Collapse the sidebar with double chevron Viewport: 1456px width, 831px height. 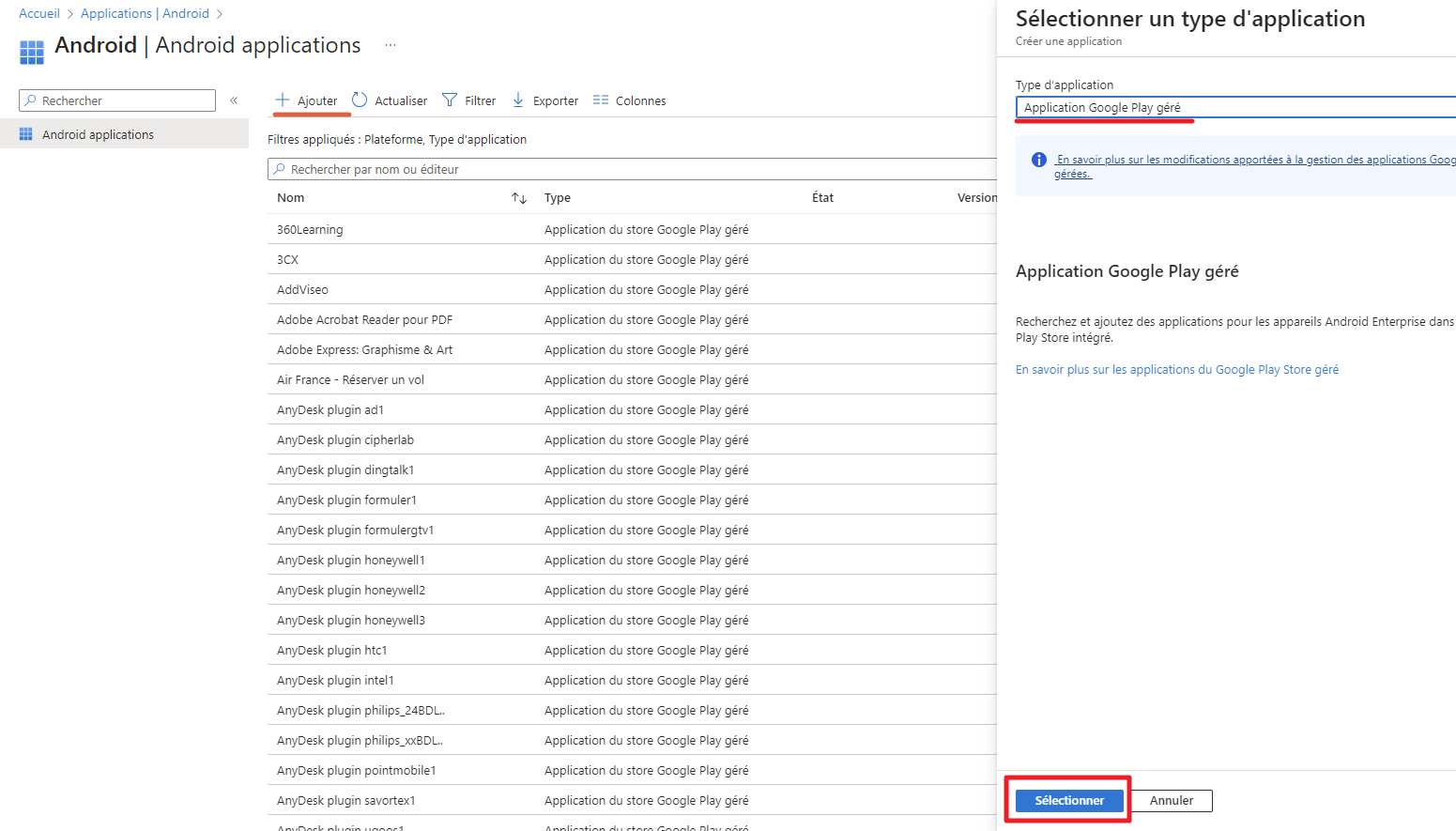click(234, 100)
